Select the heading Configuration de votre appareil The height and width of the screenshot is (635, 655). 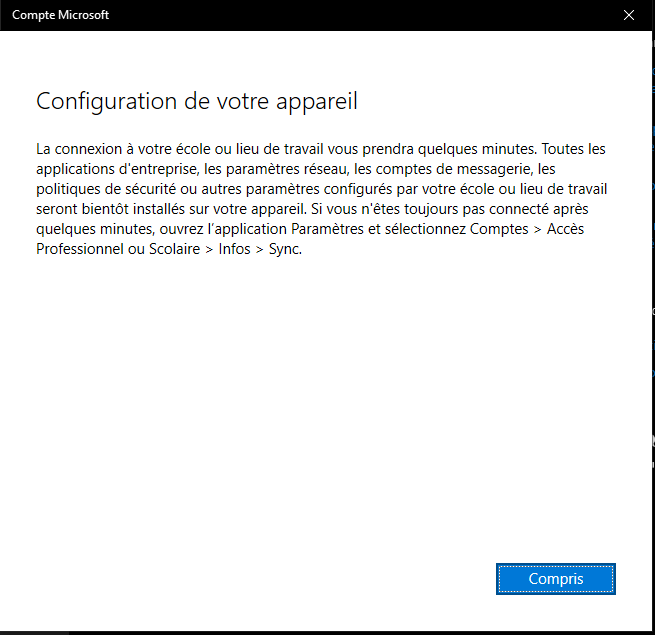click(x=196, y=101)
